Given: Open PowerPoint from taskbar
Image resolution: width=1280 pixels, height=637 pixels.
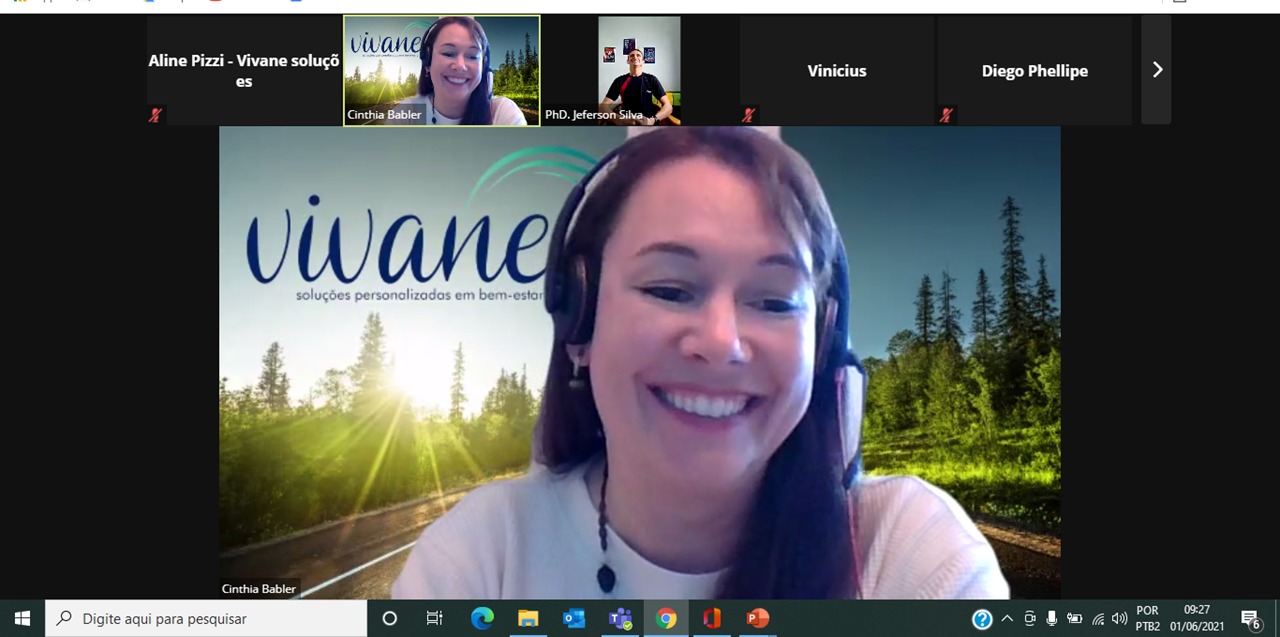Looking at the screenshot, I should [757, 619].
